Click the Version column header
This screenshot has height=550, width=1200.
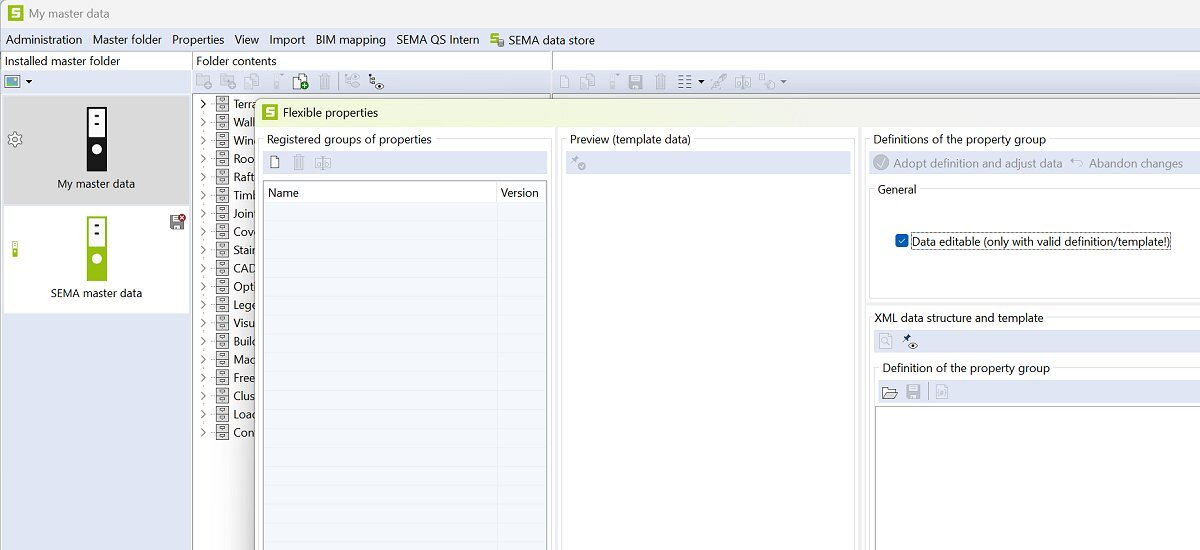pyautogui.click(x=520, y=193)
